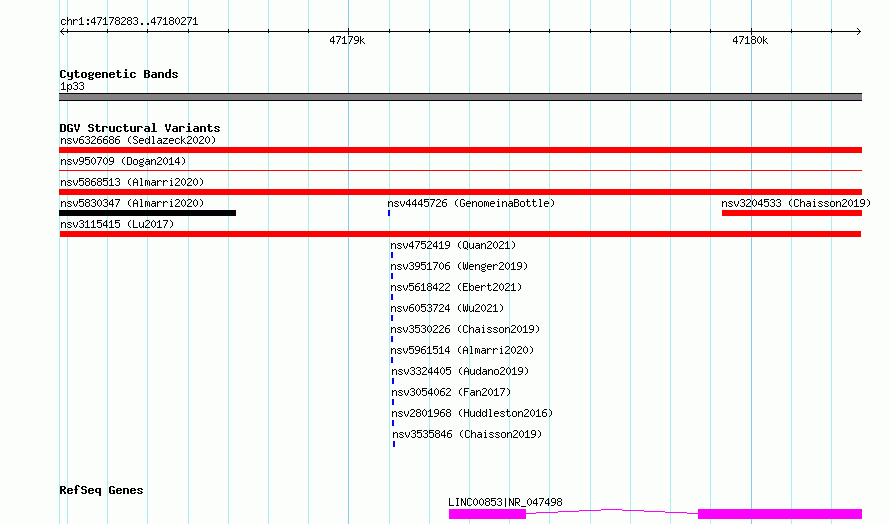Select nsv3324405 (Audano2019) variant
Image resolution: width=890 pixels, height=524 pixels.
click(x=460, y=371)
